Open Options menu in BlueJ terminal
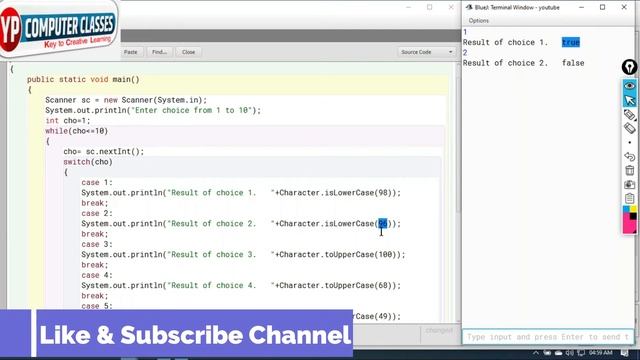 (x=478, y=20)
